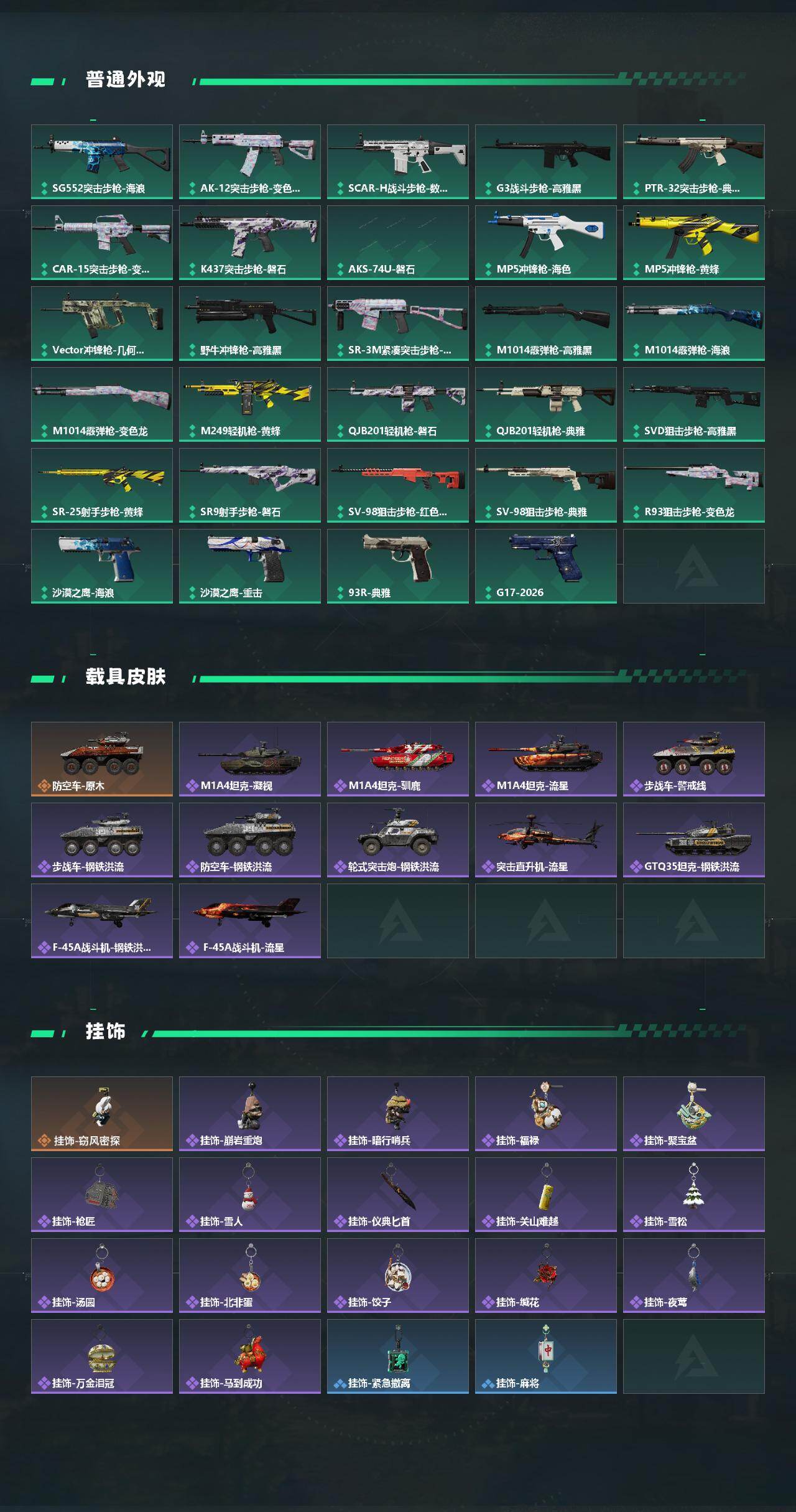The width and height of the screenshot is (796, 1512).
Task: Choose the 挂饰-马到成功 horse charm
Action: click(250, 1356)
